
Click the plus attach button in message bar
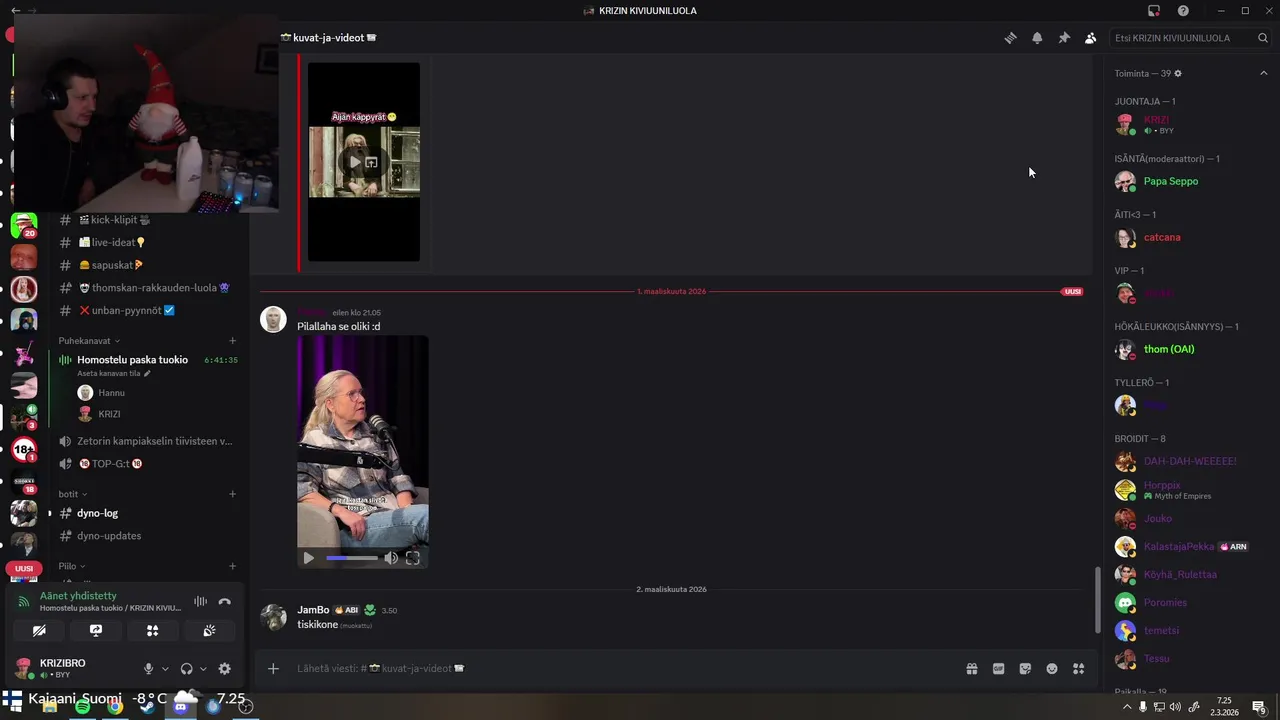(x=273, y=669)
